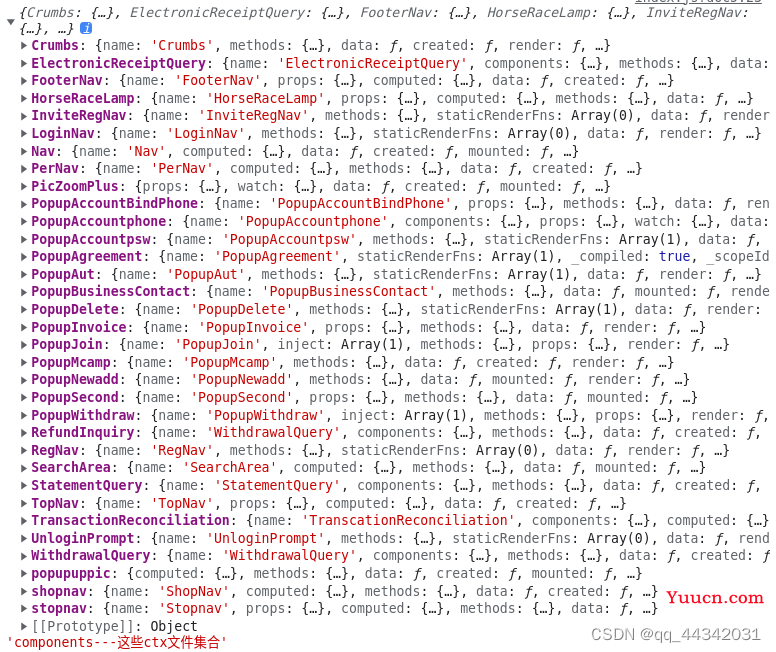Select the WithdrawalQuery property key

click(x=91, y=556)
